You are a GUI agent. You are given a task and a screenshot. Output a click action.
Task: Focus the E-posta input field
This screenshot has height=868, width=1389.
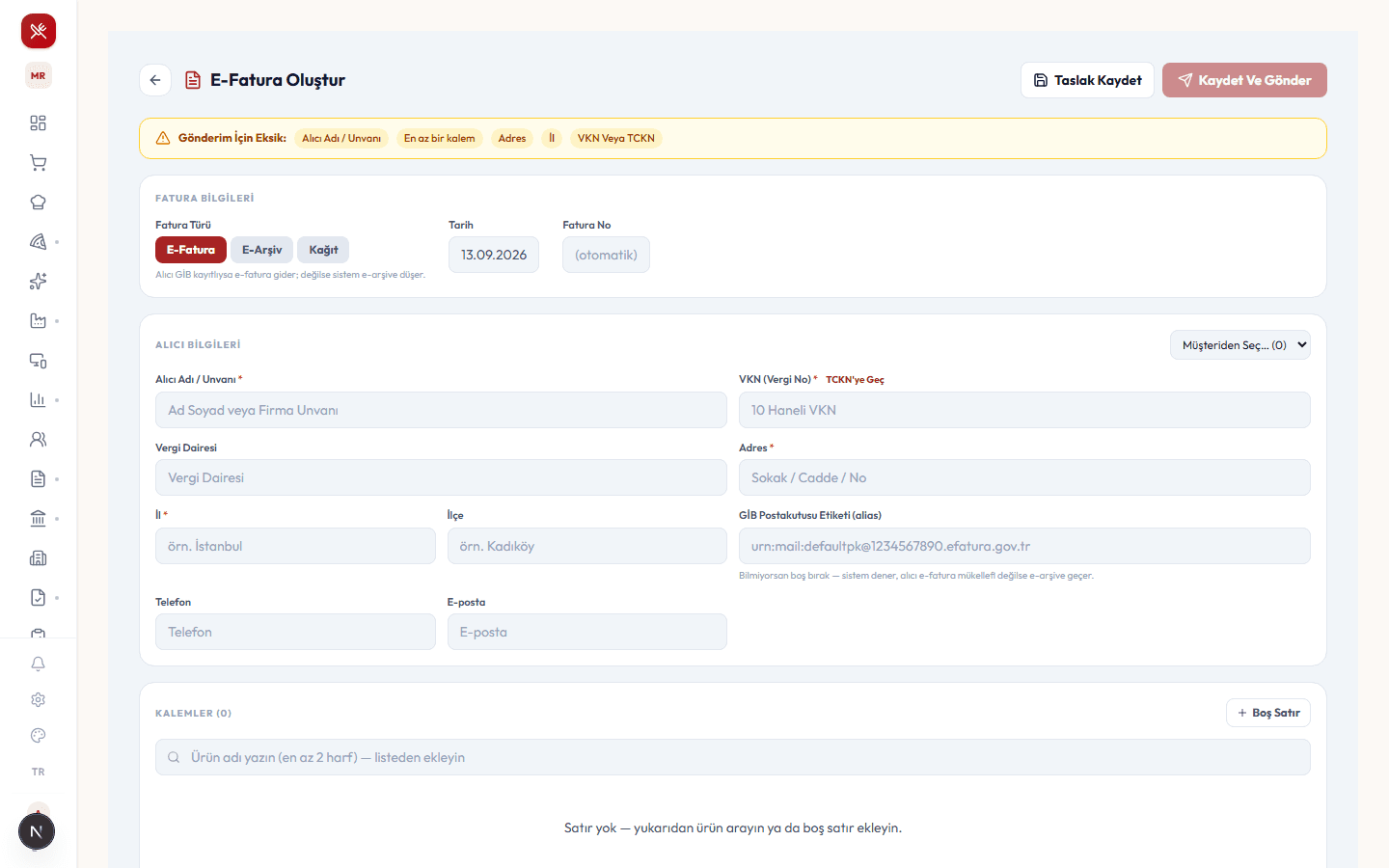point(586,632)
